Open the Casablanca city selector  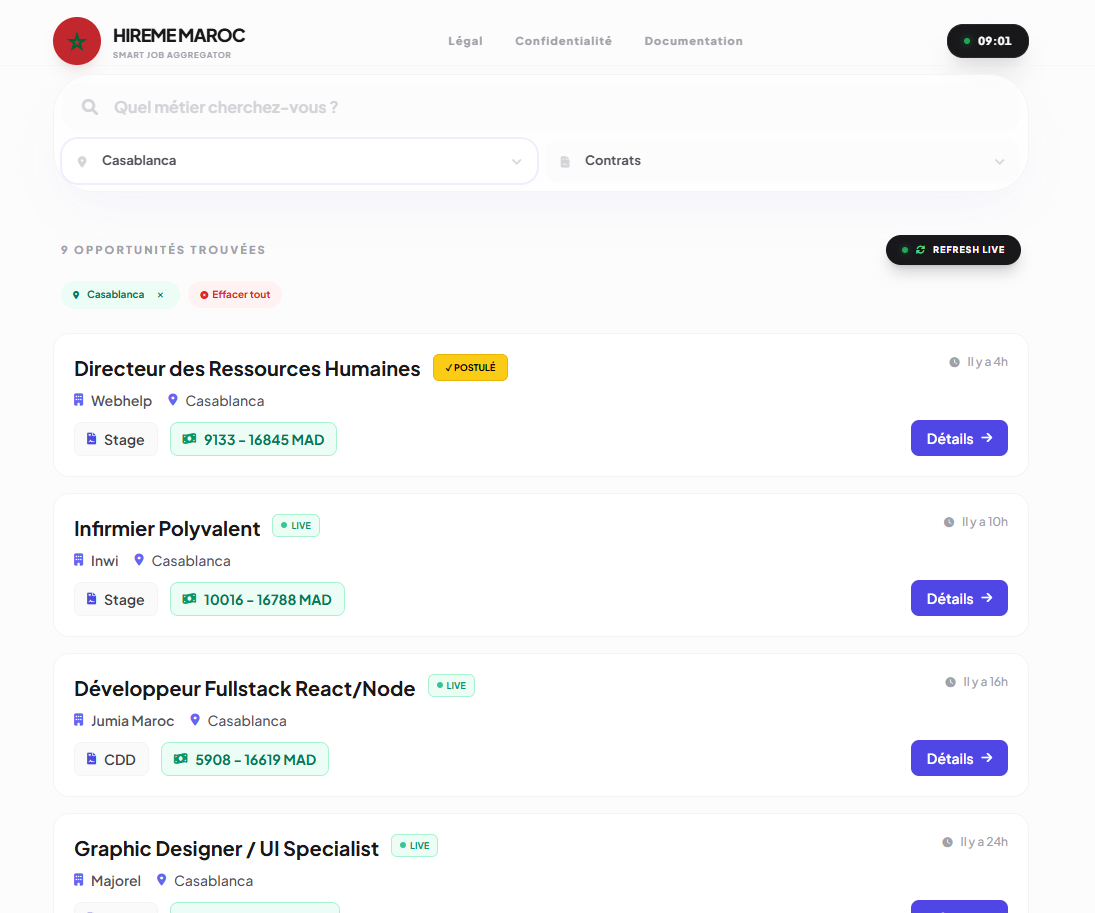[299, 160]
